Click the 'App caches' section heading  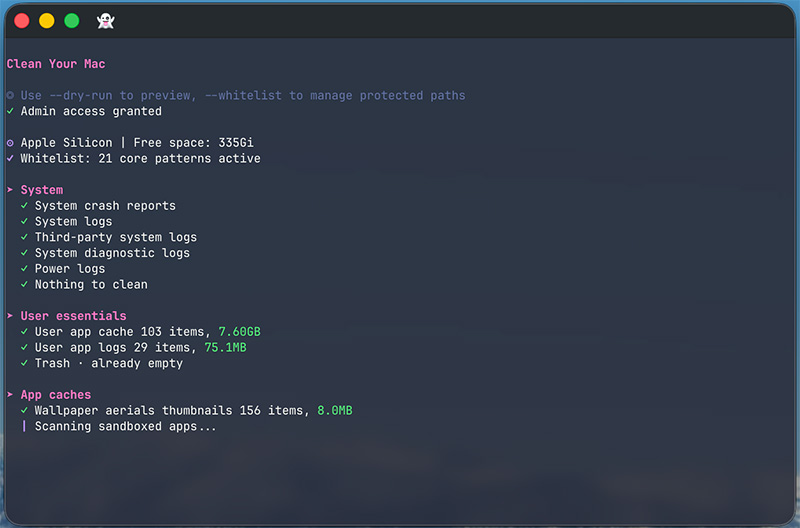pyautogui.click(x=56, y=395)
